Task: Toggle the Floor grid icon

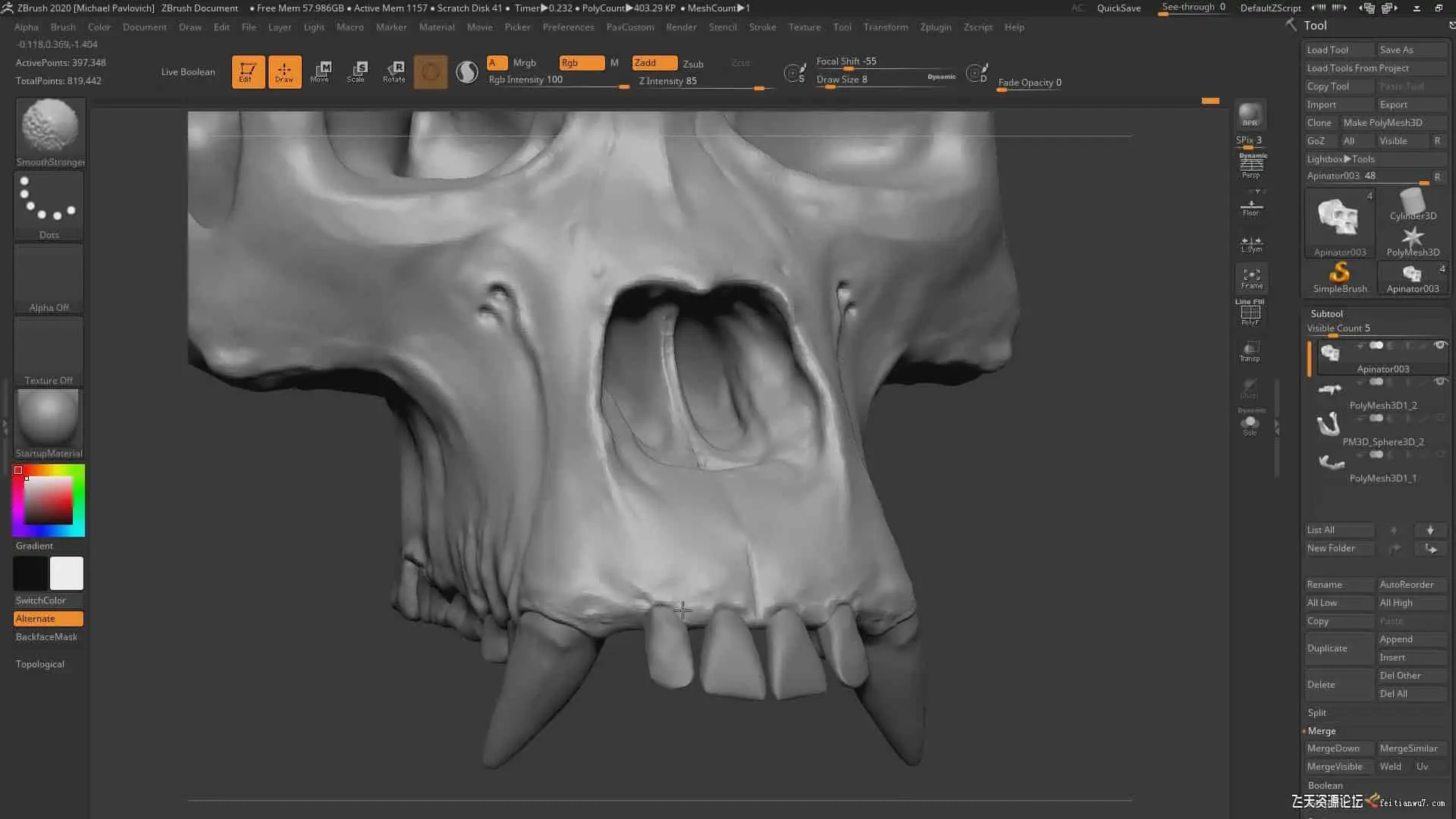Action: [x=1250, y=206]
